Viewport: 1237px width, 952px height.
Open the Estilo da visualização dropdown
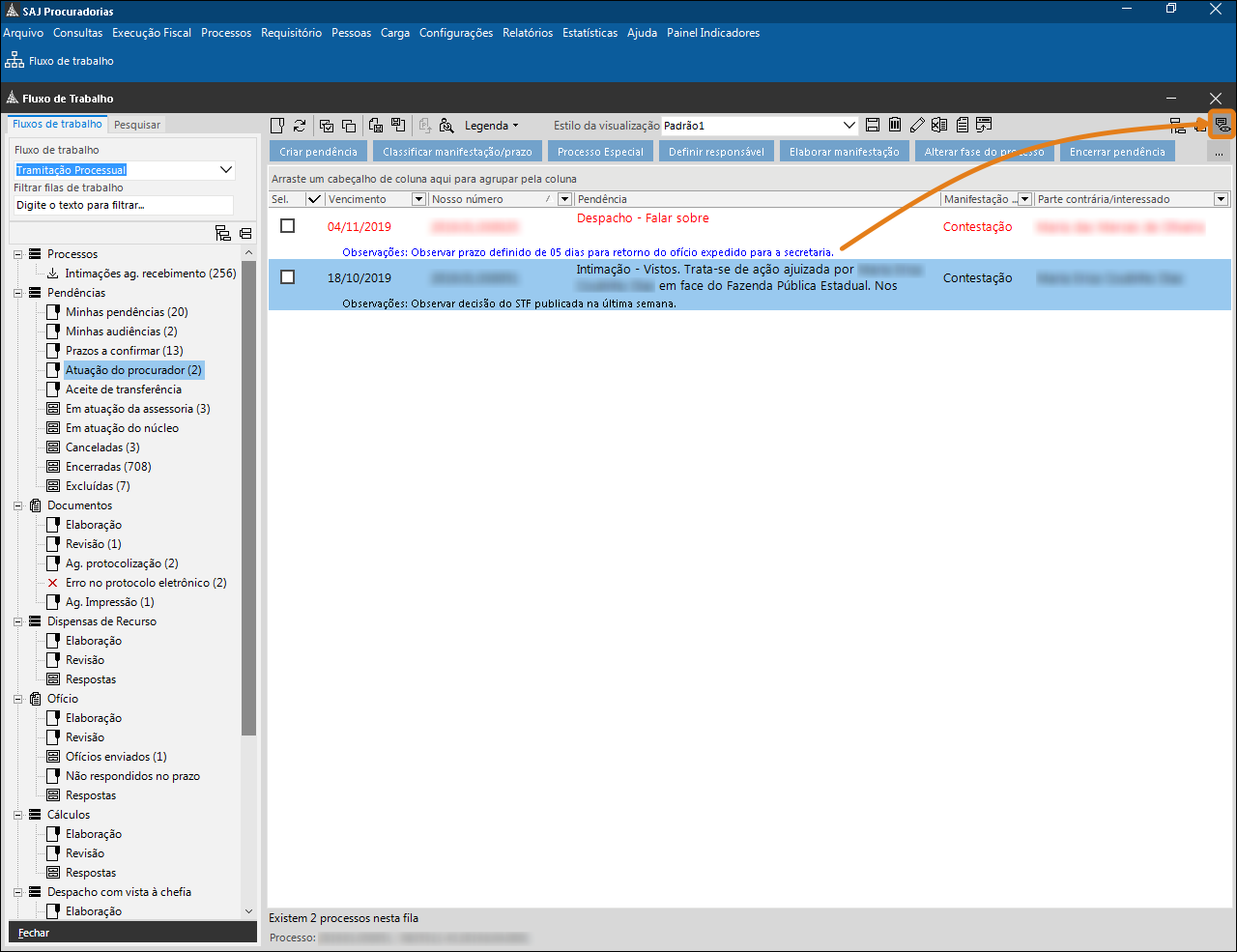point(849,126)
